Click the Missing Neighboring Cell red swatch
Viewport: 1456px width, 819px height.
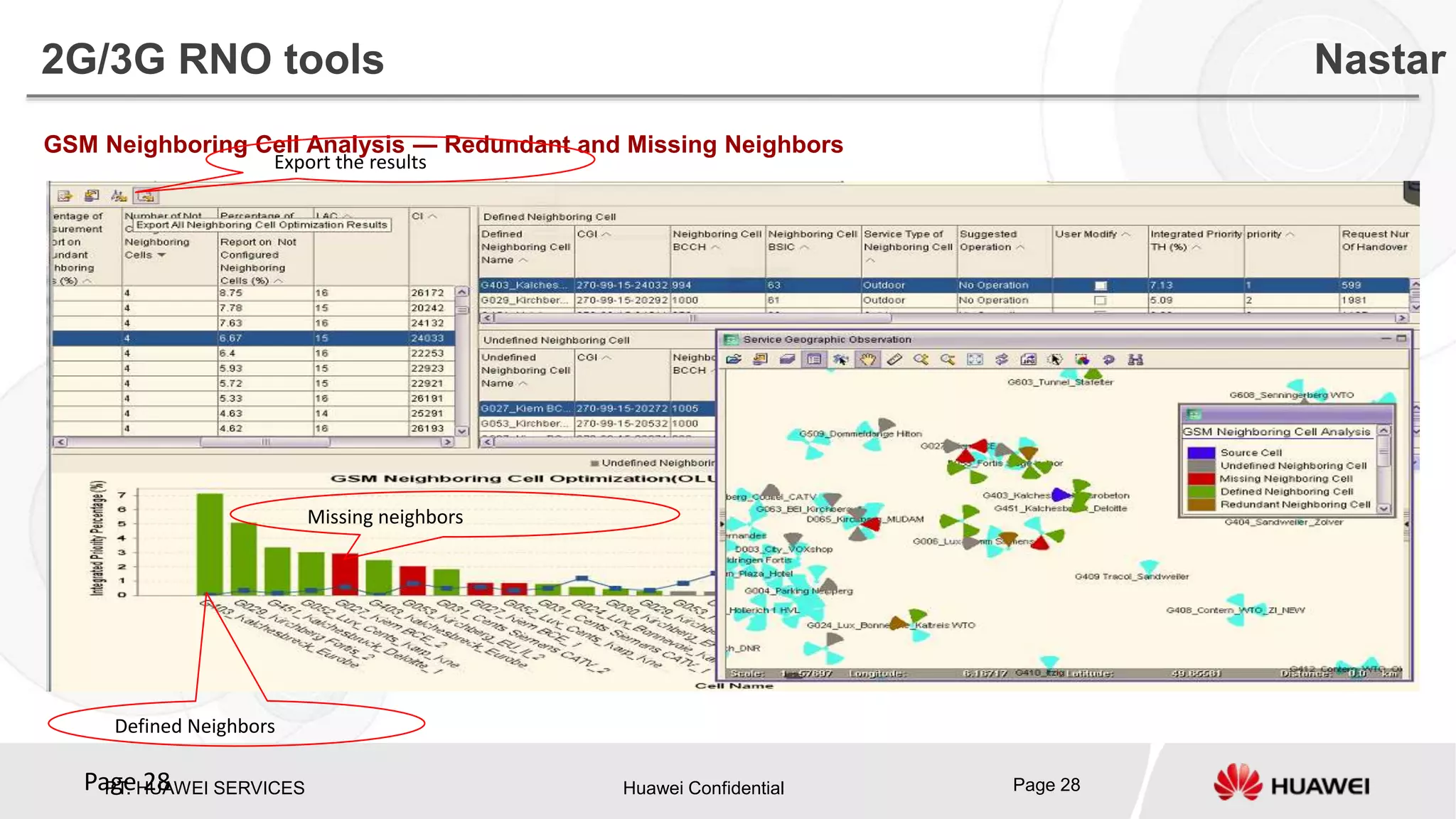pos(1201,479)
